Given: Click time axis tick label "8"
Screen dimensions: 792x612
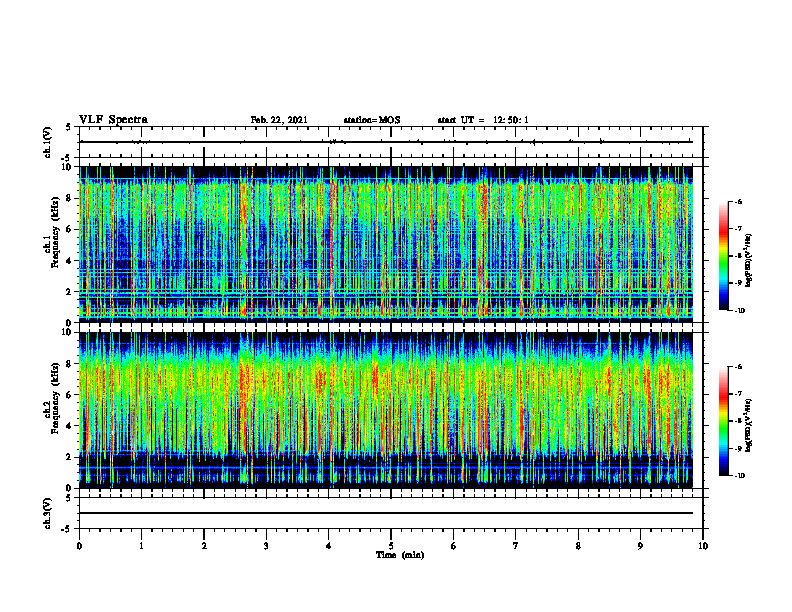Looking at the screenshot, I should point(578,546).
